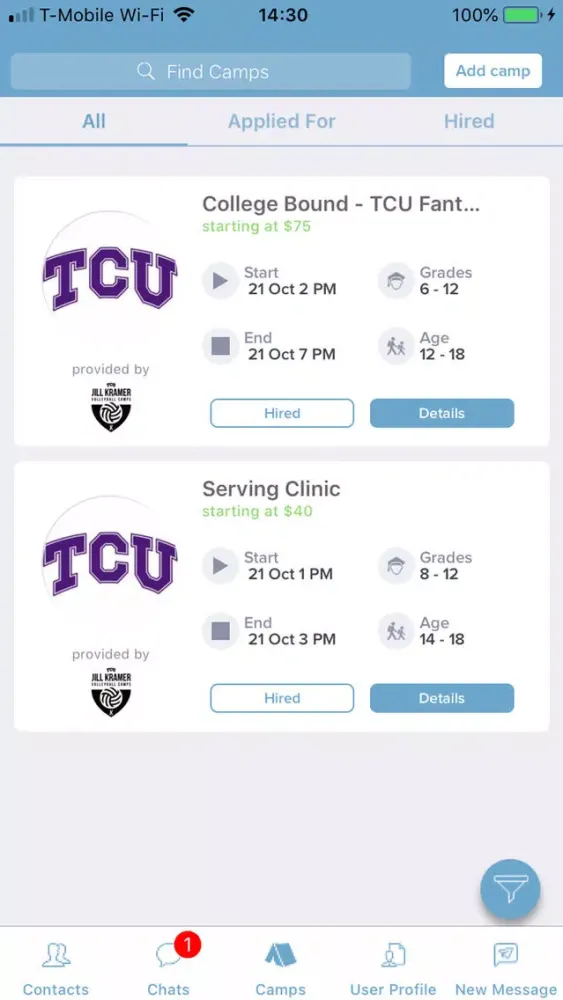Select the All tab
Image resolution: width=563 pixels, height=1000 pixels.
94,121
